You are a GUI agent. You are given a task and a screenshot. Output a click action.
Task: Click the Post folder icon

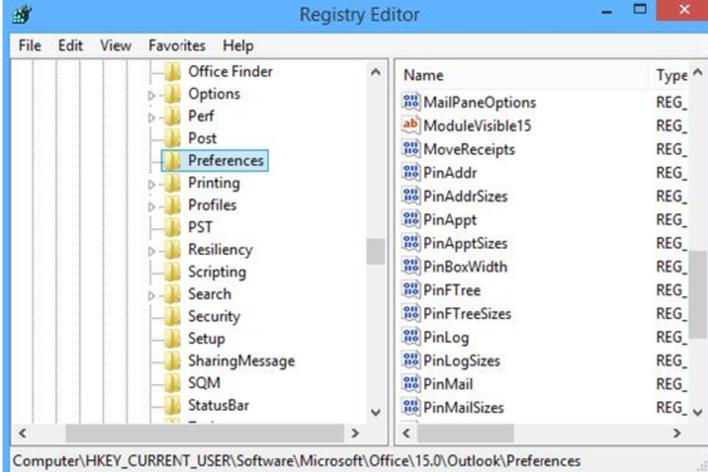click(172, 138)
